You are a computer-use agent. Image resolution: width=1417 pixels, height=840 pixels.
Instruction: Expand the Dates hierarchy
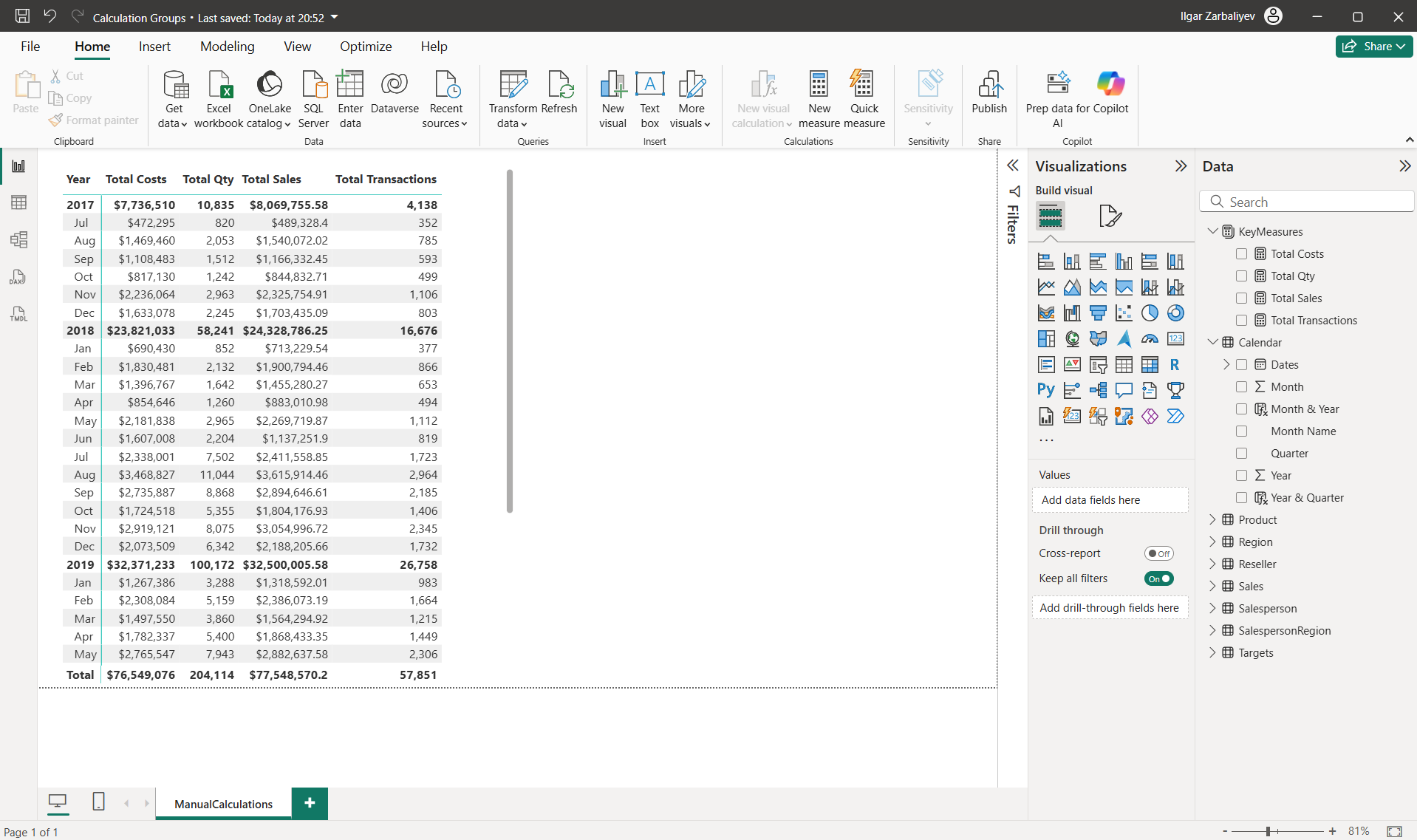pyautogui.click(x=1226, y=365)
